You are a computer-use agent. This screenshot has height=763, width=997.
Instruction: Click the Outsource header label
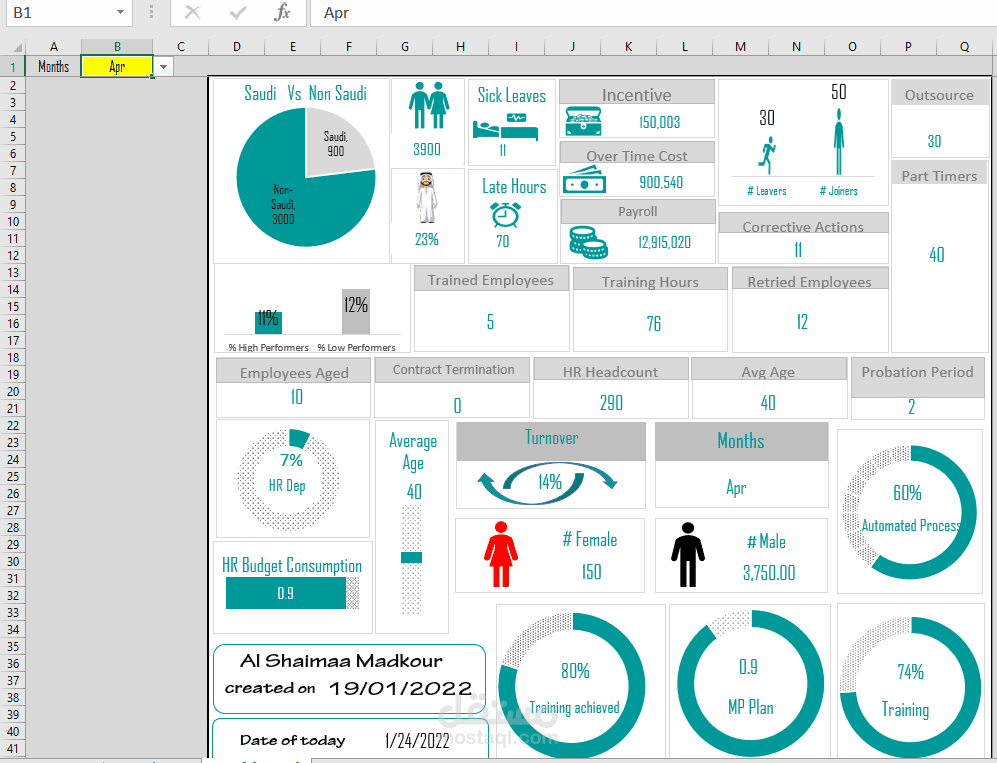point(939,95)
